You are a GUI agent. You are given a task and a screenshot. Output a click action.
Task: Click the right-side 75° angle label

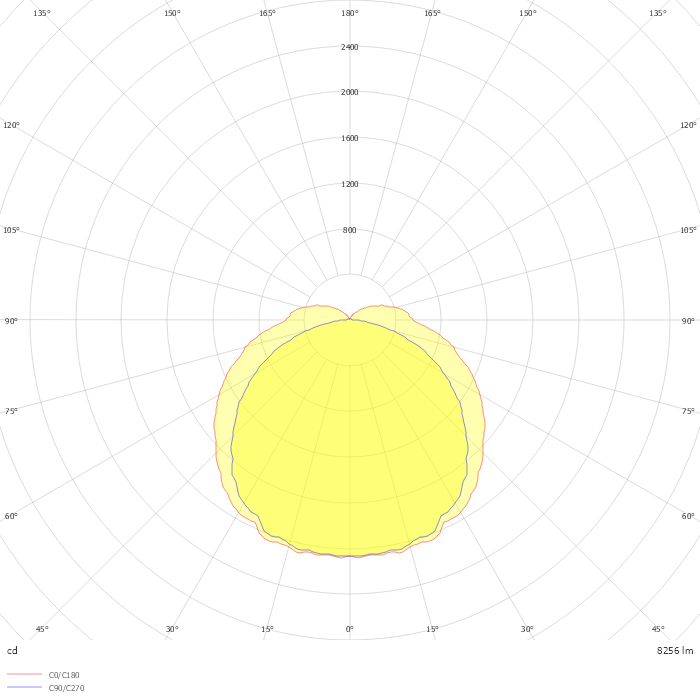(688, 411)
